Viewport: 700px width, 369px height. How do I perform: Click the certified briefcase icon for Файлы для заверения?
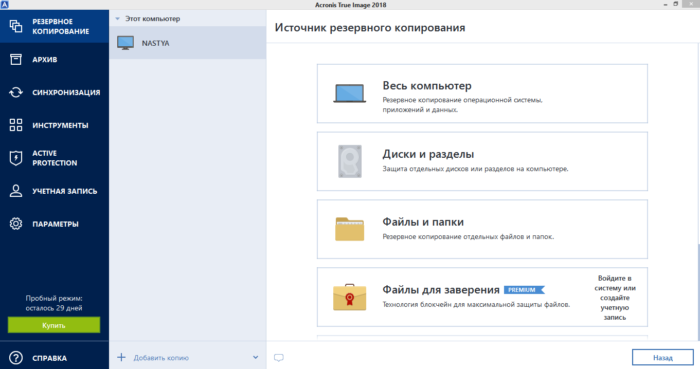coord(350,297)
